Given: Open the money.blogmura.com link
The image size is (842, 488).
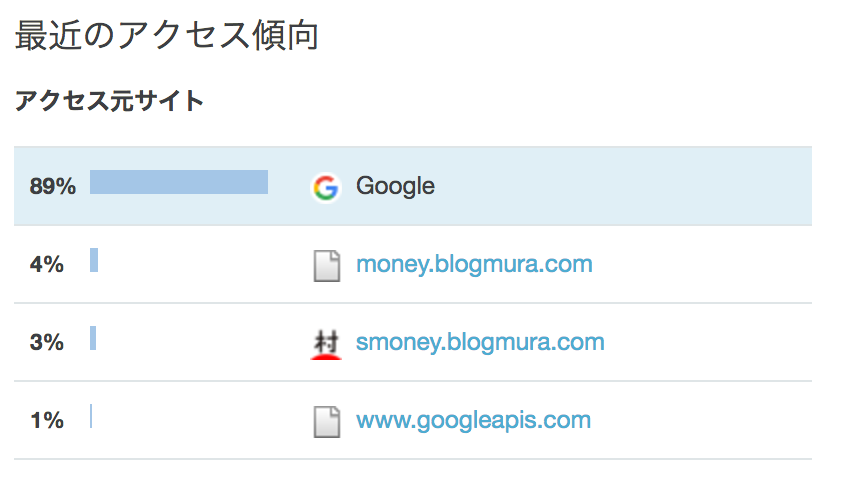Looking at the screenshot, I should point(474,264).
